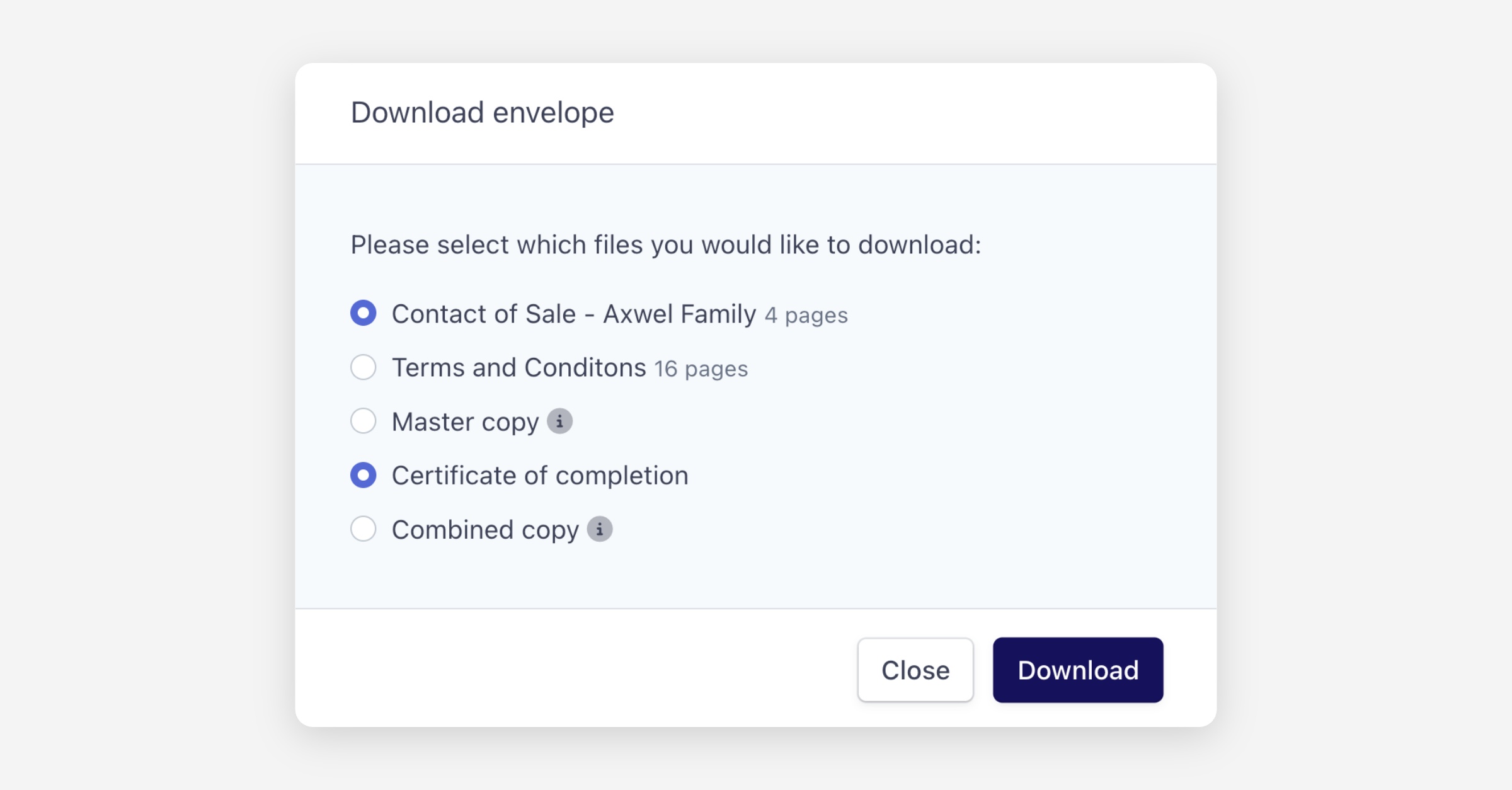
Task: Click the 'Download envelope' dialog title
Action: [x=482, y=113]
